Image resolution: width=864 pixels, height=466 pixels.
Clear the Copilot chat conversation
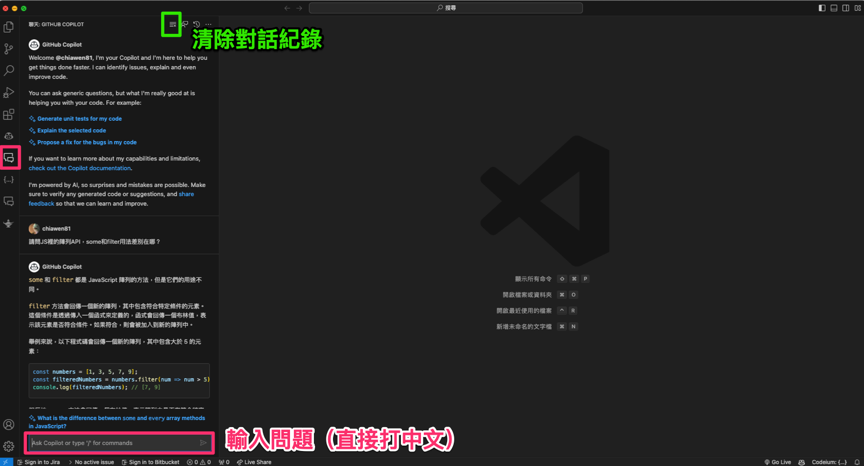(x=172, y=24)
